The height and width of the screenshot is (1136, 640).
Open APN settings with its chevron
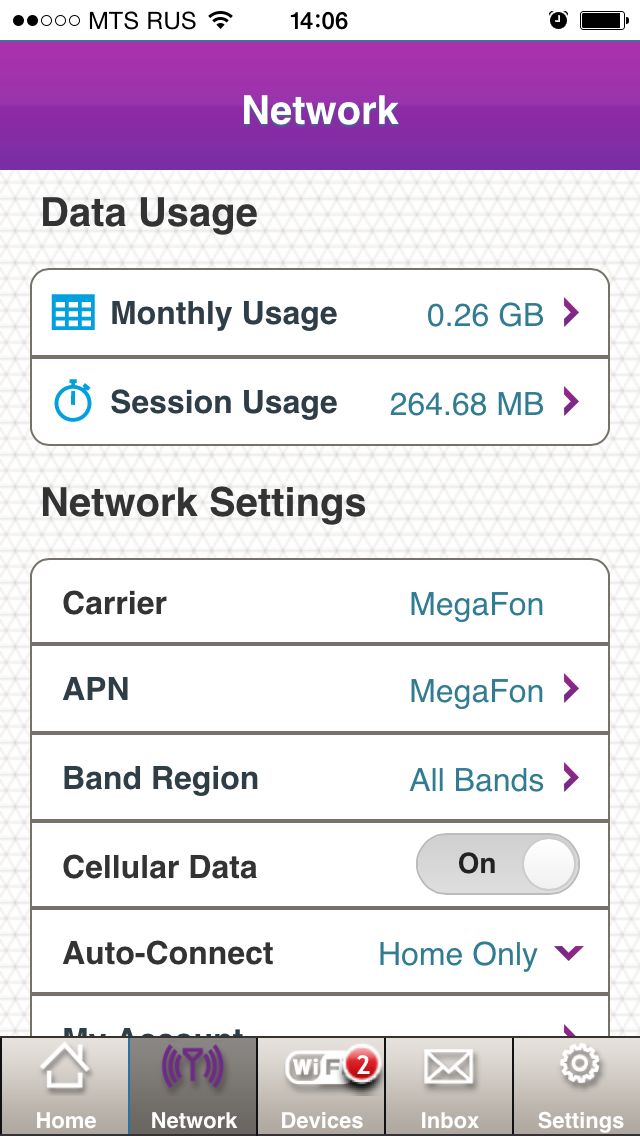(x=570, y=689)
